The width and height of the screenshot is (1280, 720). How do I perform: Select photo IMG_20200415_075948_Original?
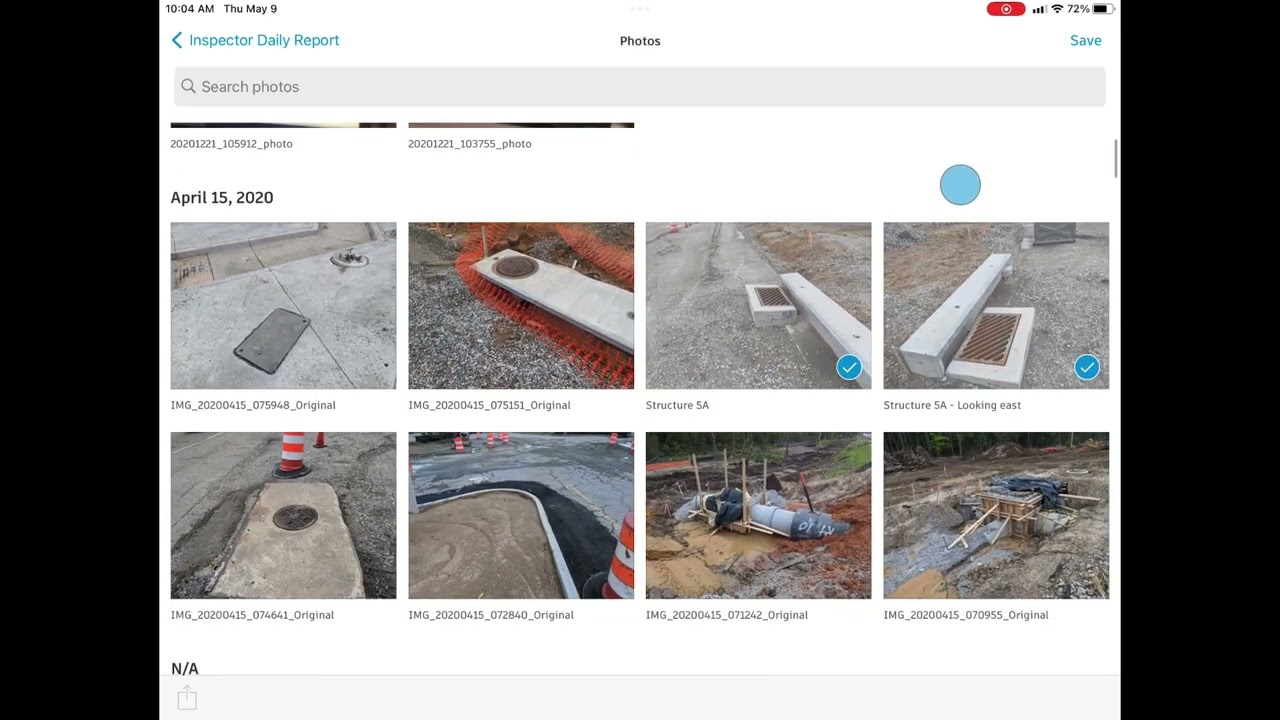click(283, 305)
